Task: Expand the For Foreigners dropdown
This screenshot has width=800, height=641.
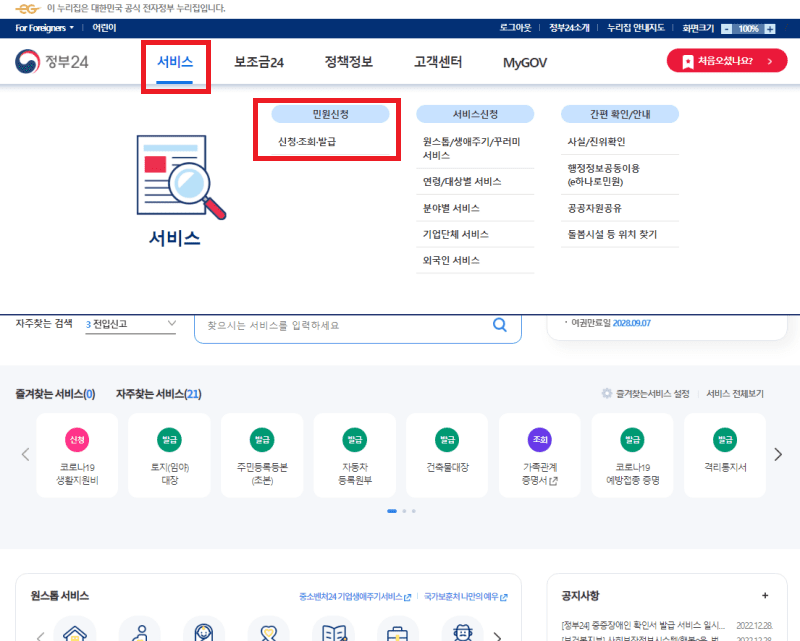Action: click(x=44, y=28)
